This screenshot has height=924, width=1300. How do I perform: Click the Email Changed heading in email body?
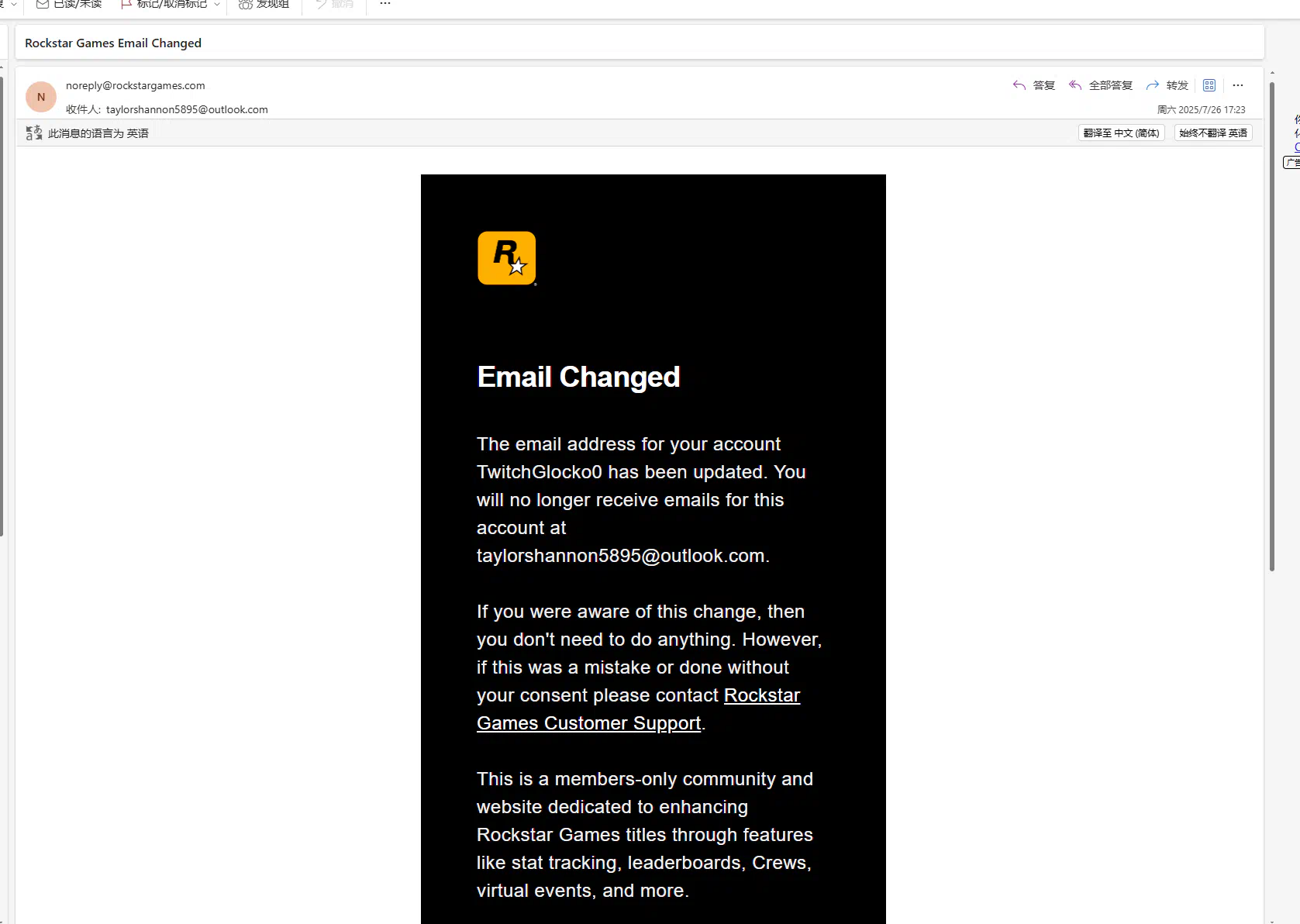tap(578, 378)
